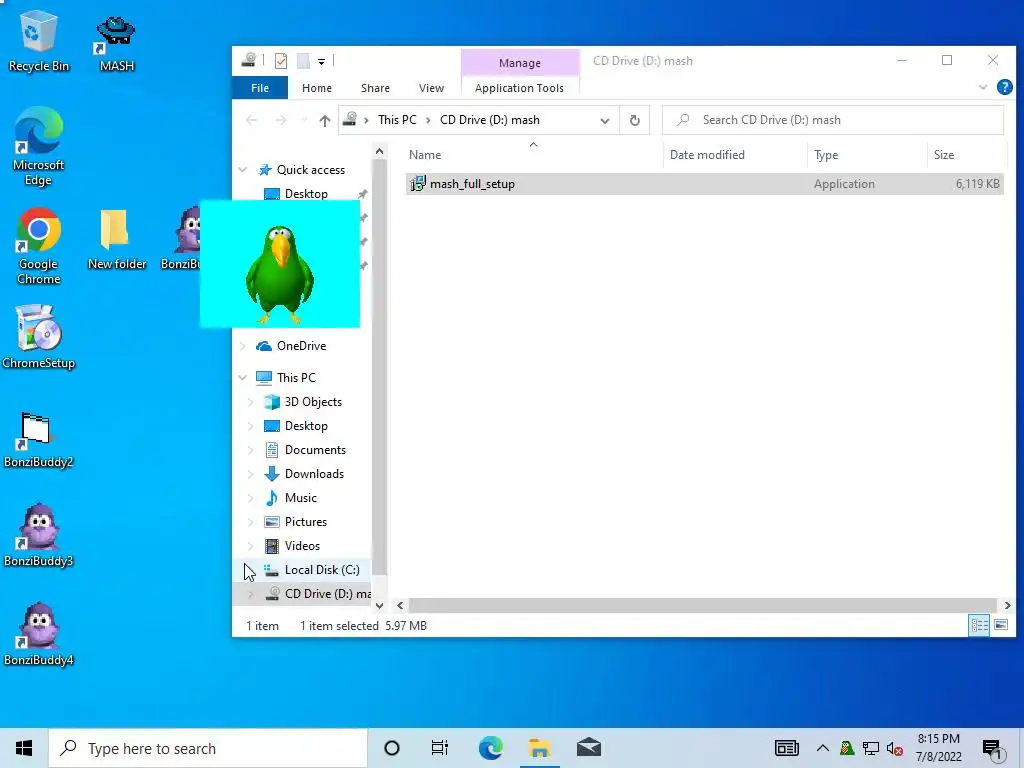Select the ChromeSetup desktop icon
The image size is (1024, 768).
pyautogui.click(x=38, y=337)
